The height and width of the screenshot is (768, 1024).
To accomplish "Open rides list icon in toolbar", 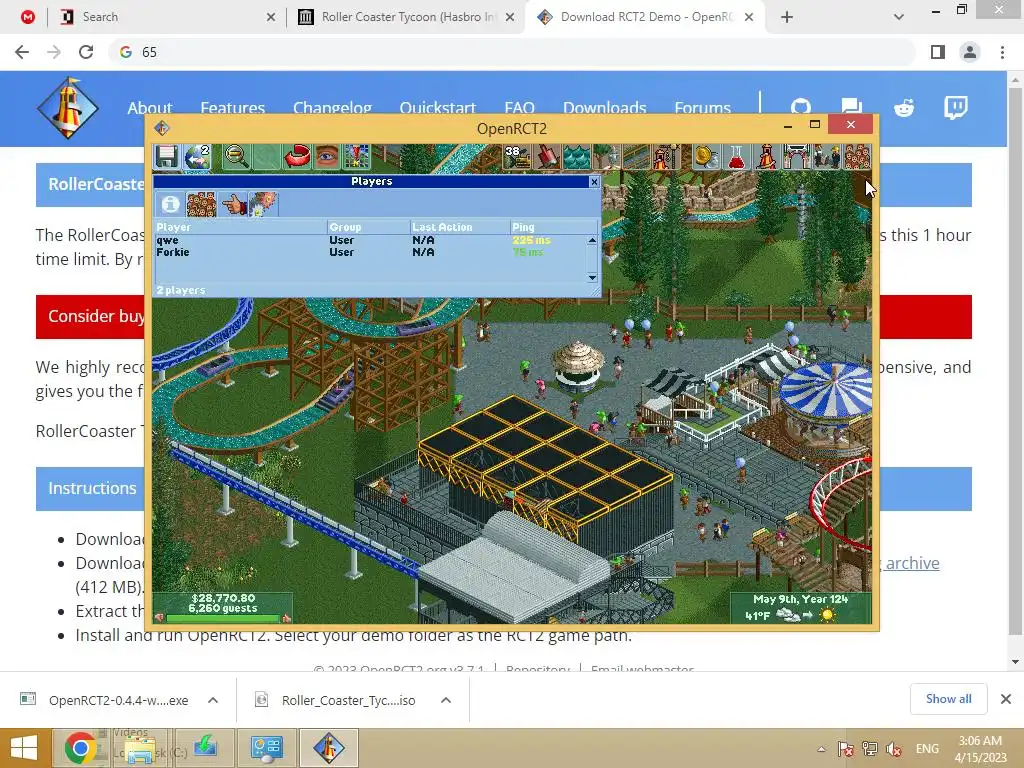I will (x=766, y=157).
